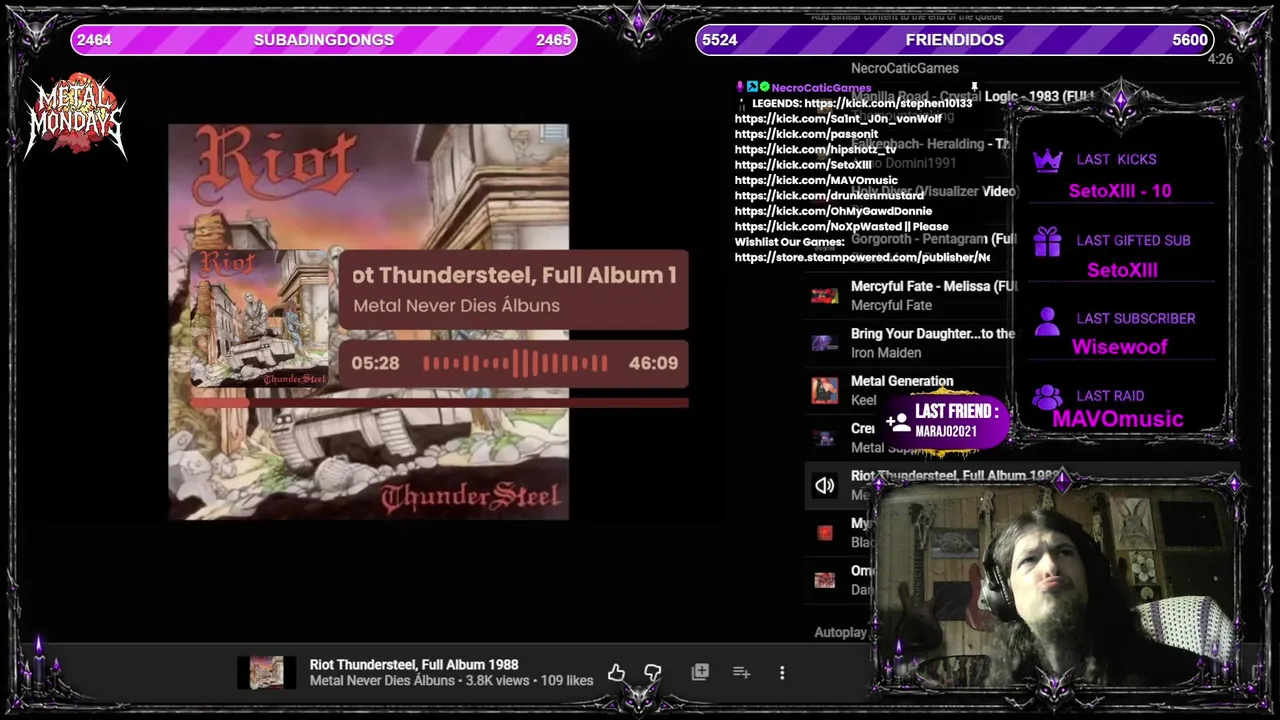
Task: Click the speaker icon on the playing queue row
Action: pyautogui.click(x=824, y=486)
